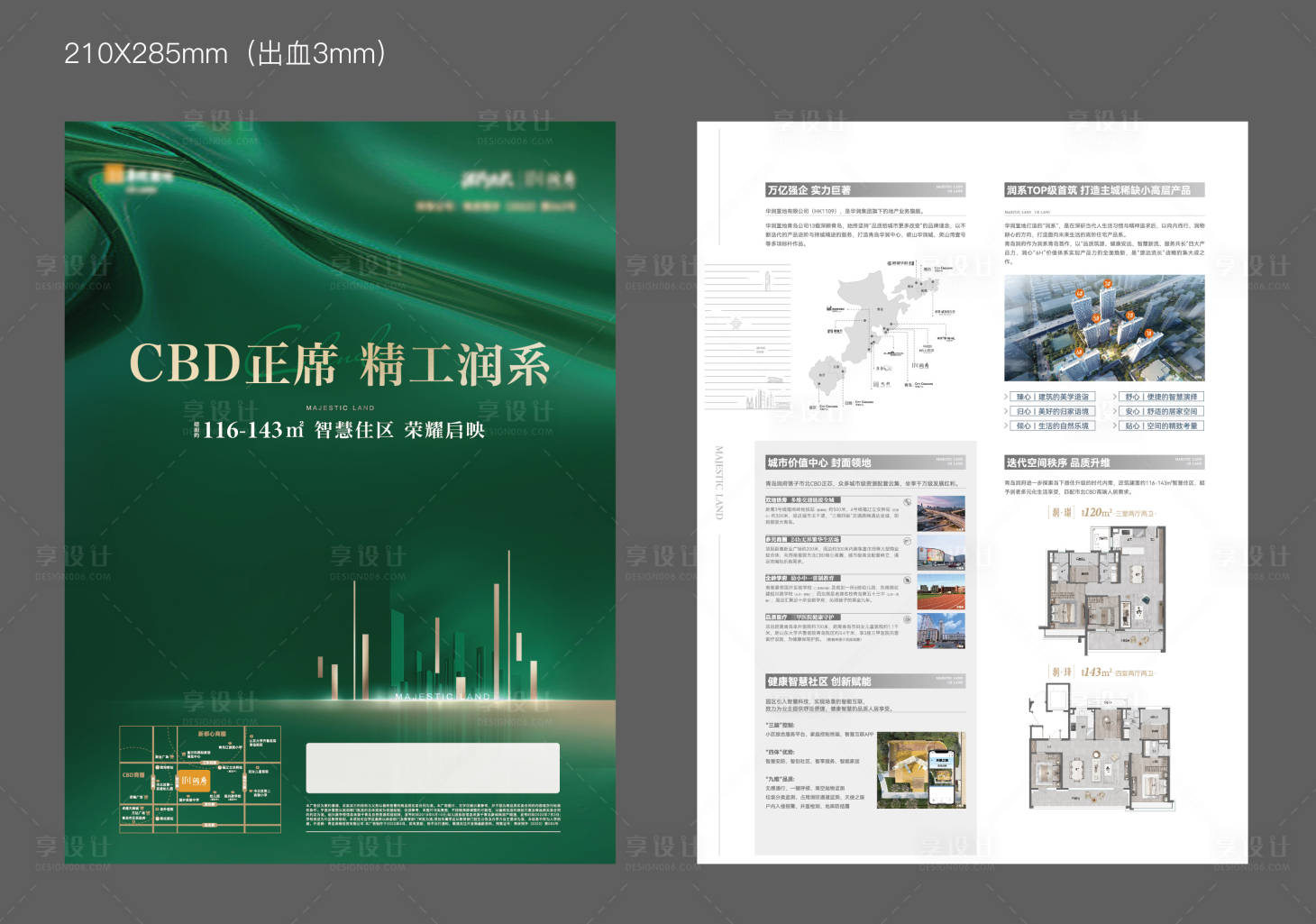Screen dimensions: 1316x924
Task: Click the shopping bag icon next to 24h商圈
Action: point(908,540)
